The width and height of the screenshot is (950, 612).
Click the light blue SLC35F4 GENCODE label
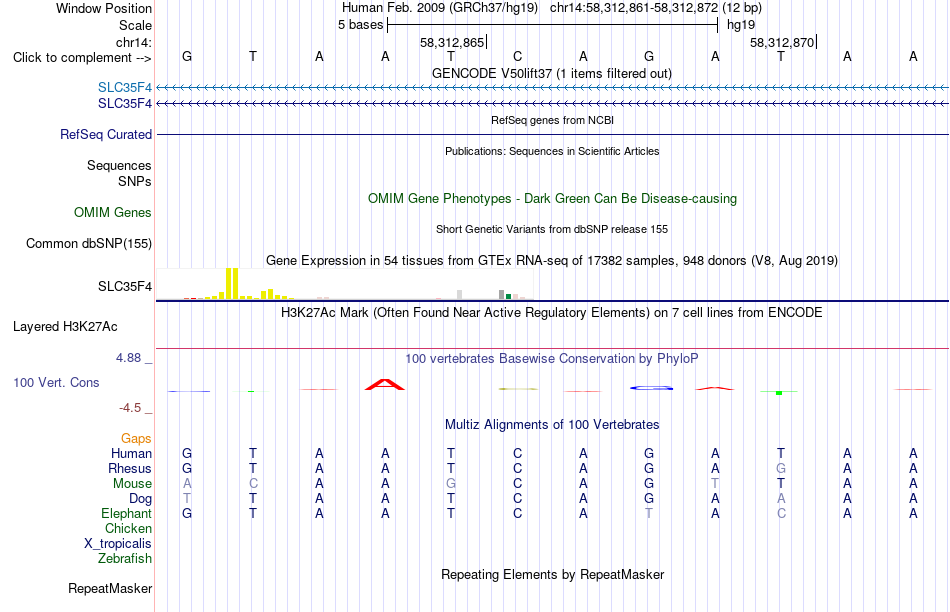point(125,88)
